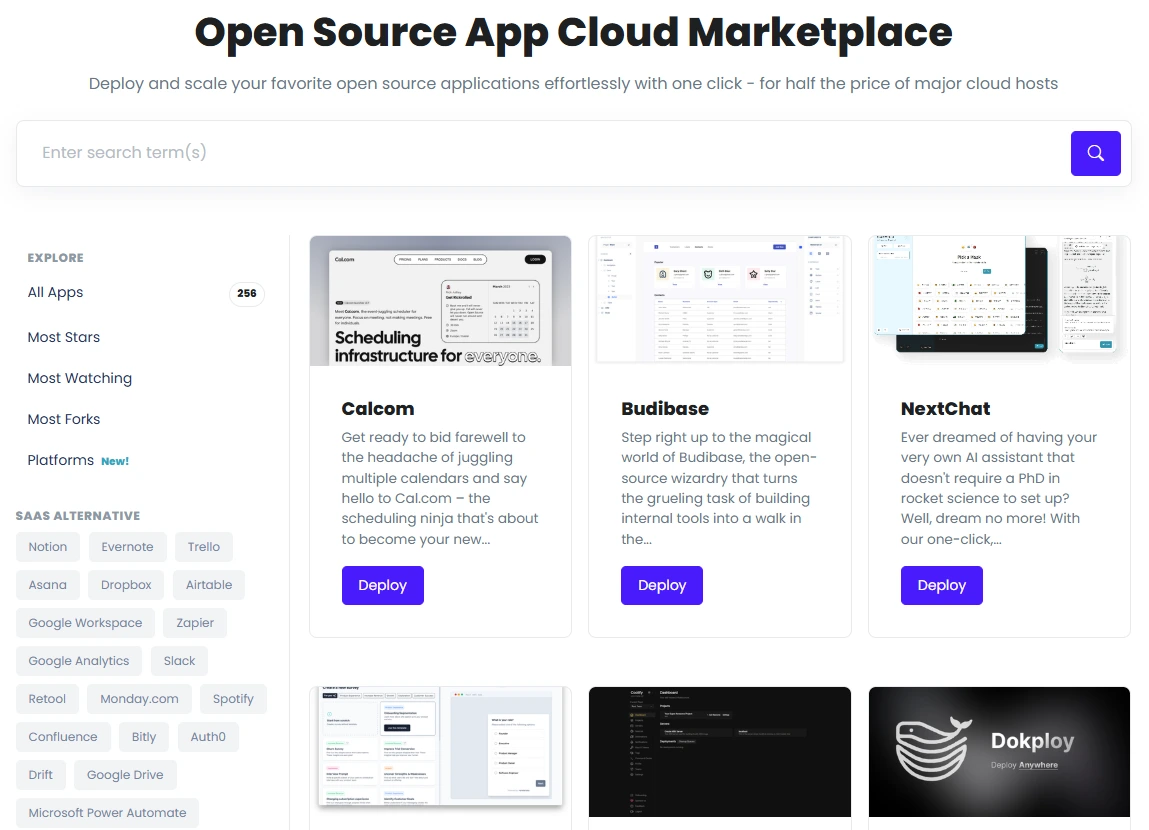Select the Google Drive tag
Image resolution: width=1149 pixels, height=830 pixels.
click(125, 775)
